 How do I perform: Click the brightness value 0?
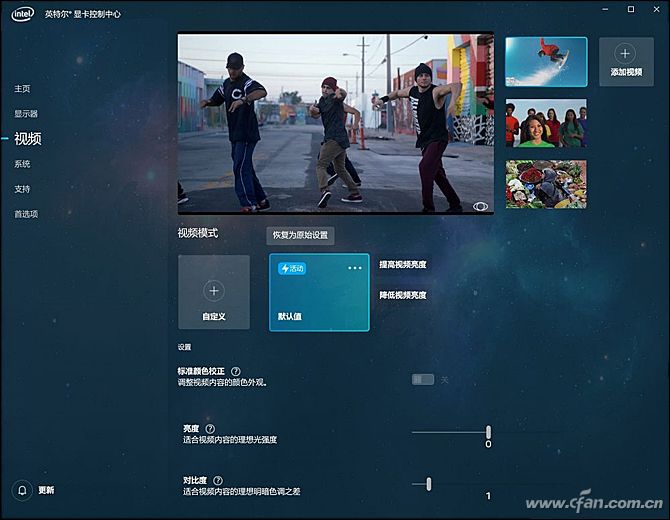tap(488, 444)
